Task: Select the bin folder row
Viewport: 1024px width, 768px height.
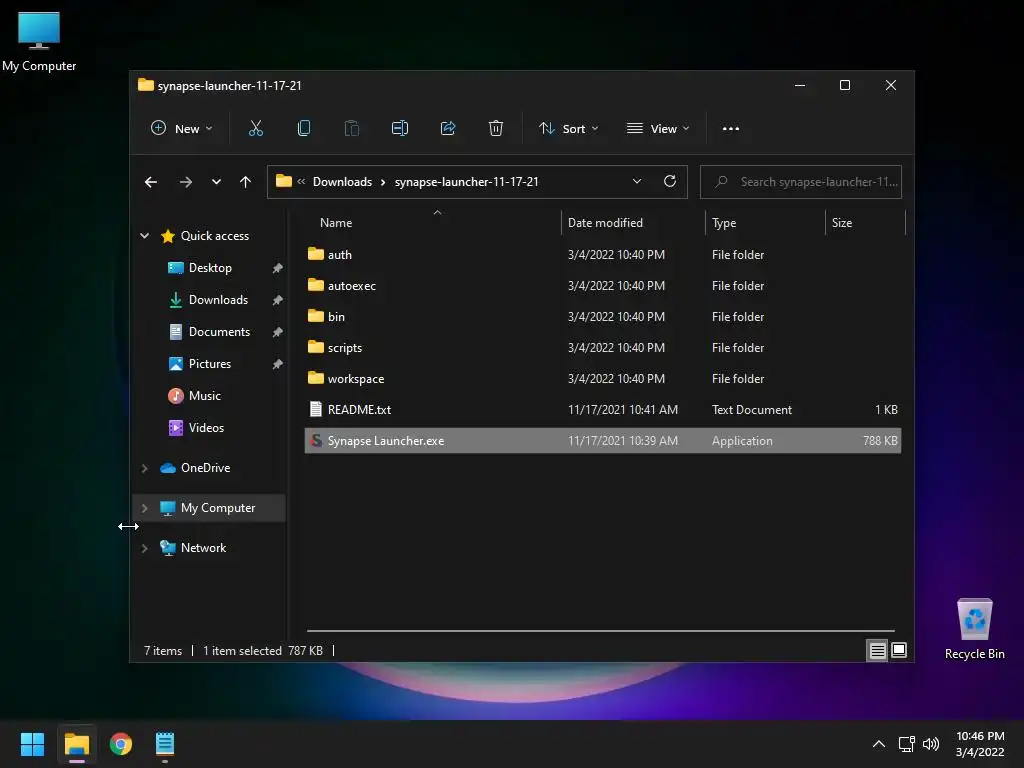Action: 603,317
